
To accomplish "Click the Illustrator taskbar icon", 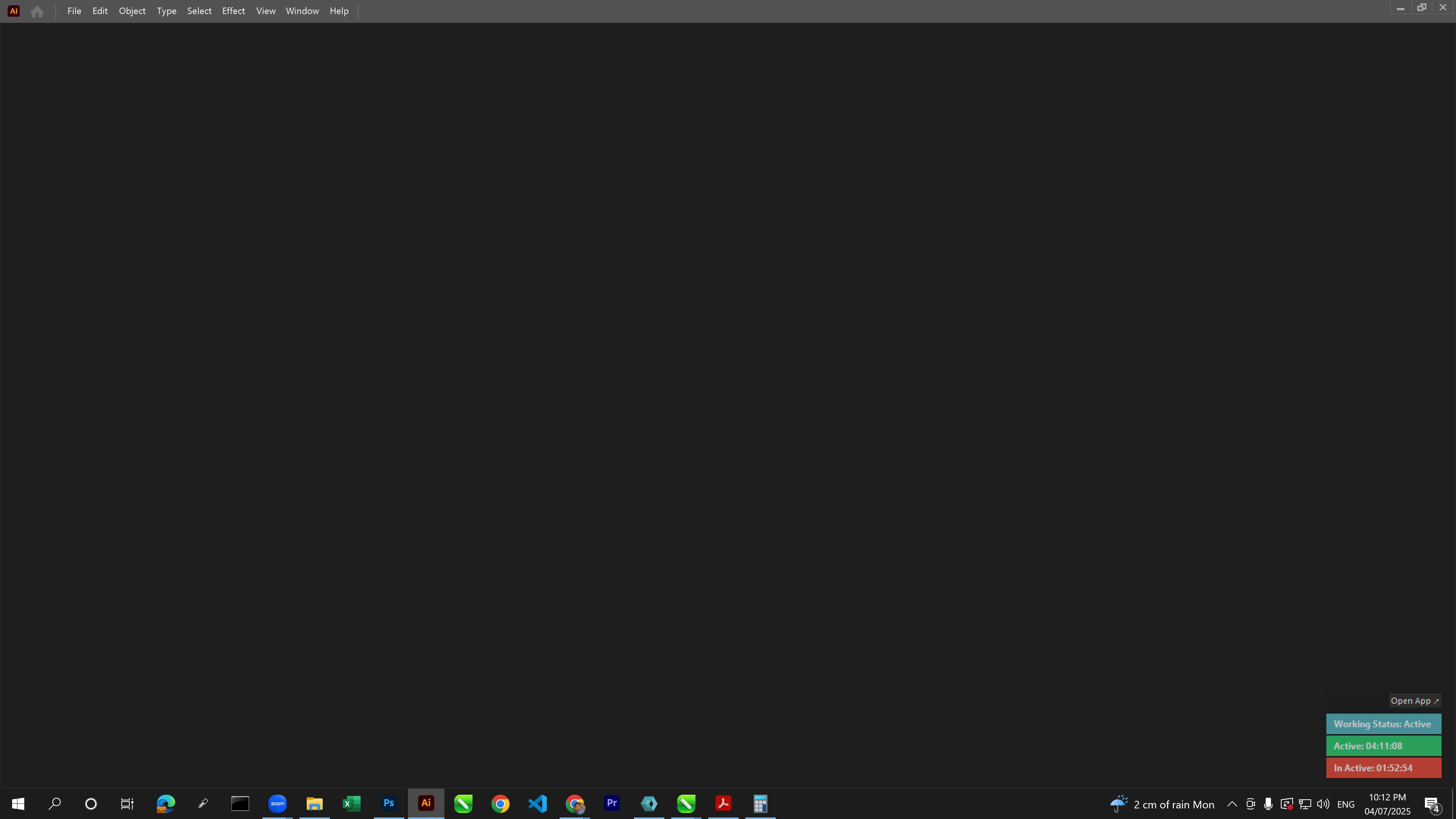I will 426,804.
